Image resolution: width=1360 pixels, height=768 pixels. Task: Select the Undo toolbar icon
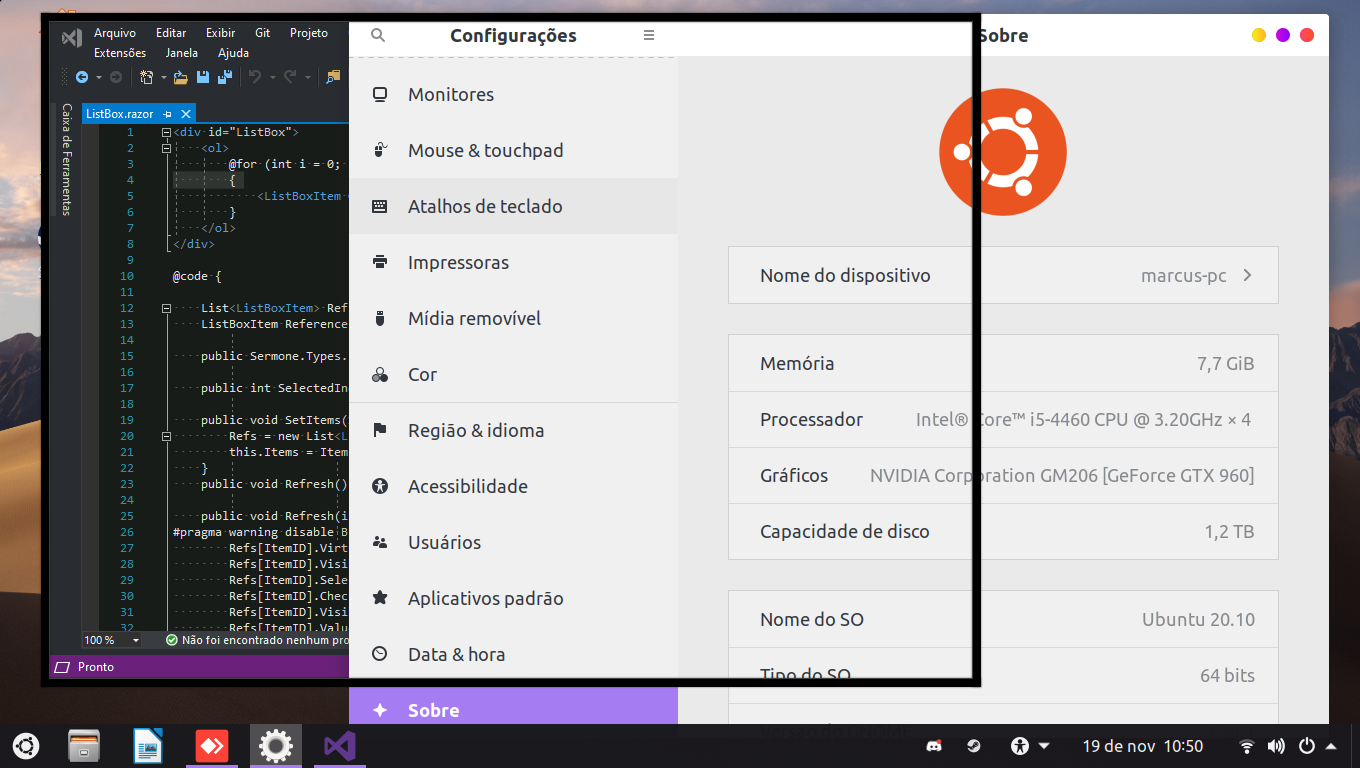[x=255, y=77]
